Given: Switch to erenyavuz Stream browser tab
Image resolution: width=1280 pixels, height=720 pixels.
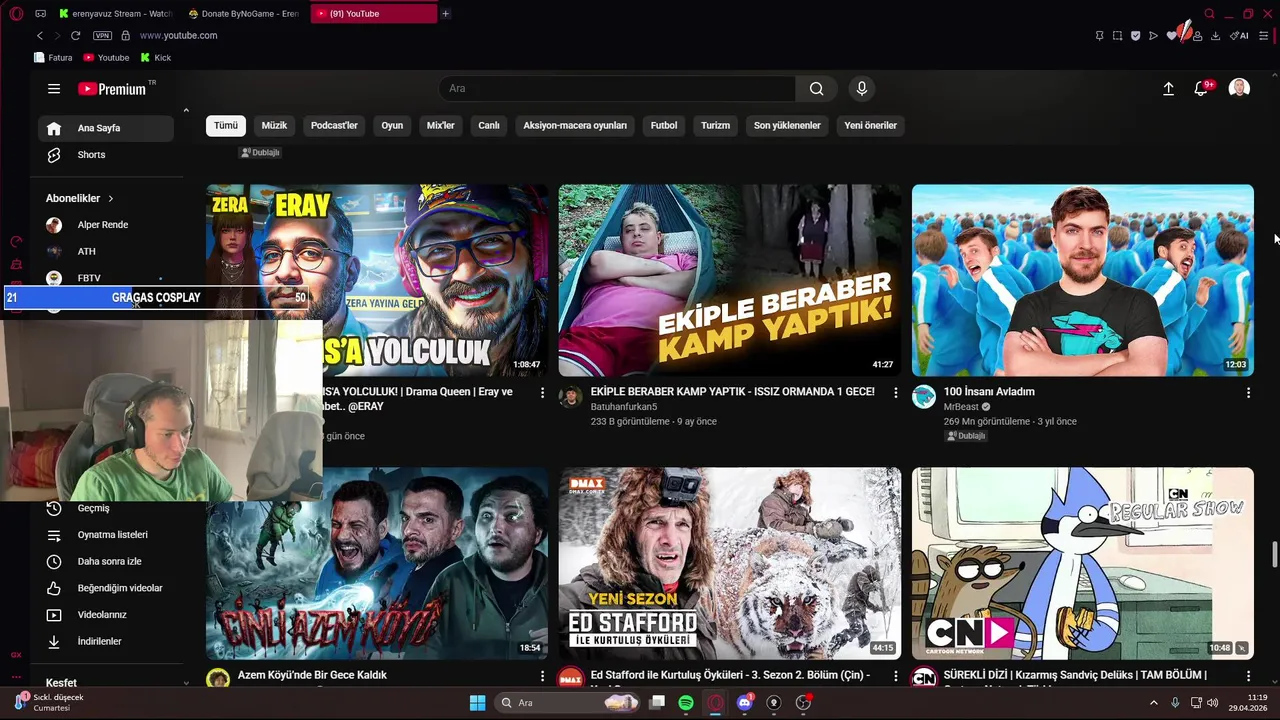Looking at the screenshot, I should [115, 14].
